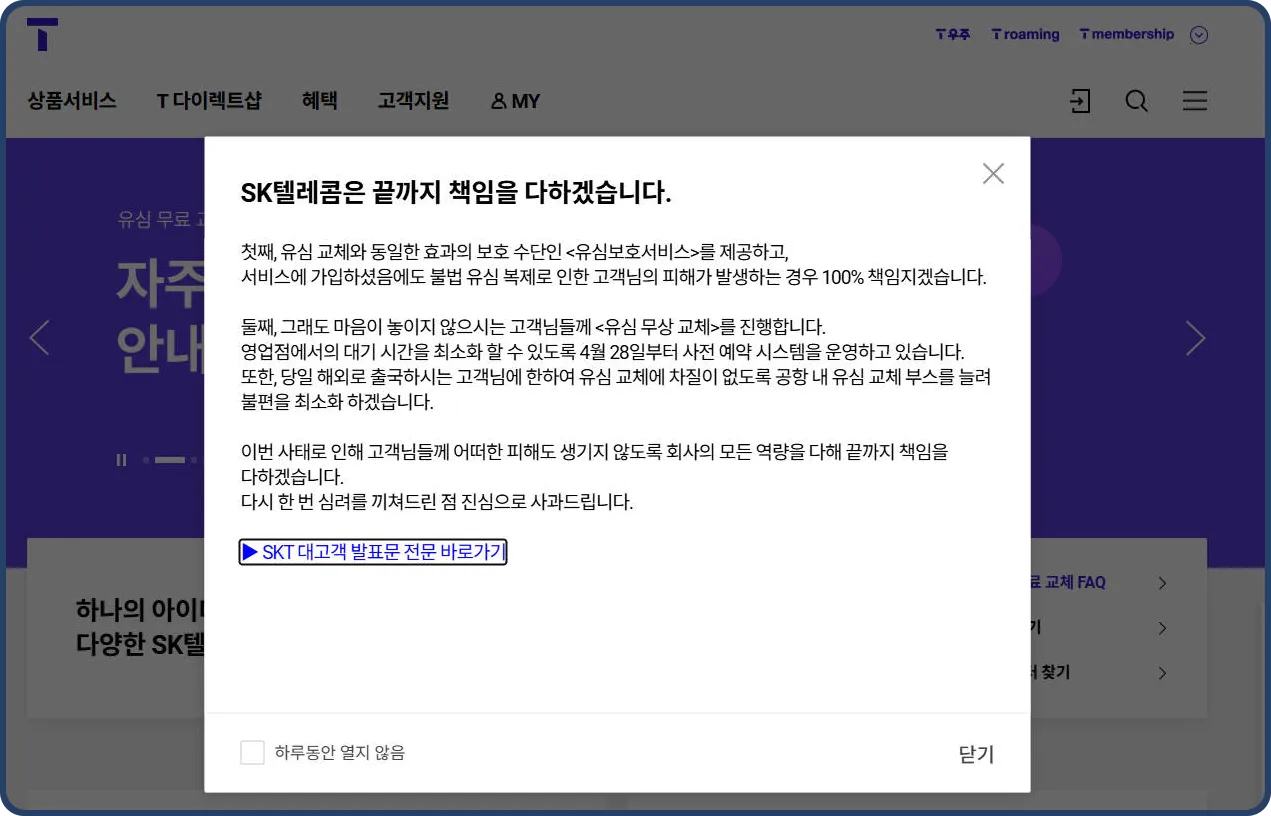Open the hamburger menu icon
This screenshot has width=1271, height=816.
1195,101
